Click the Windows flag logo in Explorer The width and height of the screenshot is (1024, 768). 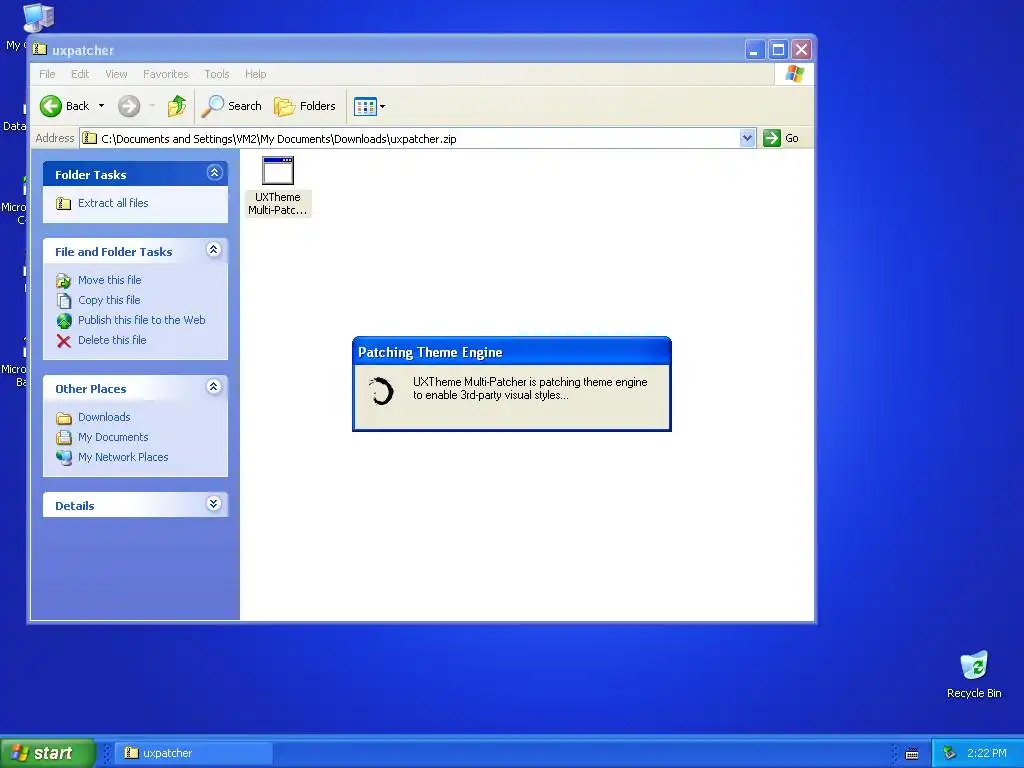tap(794, 74)
